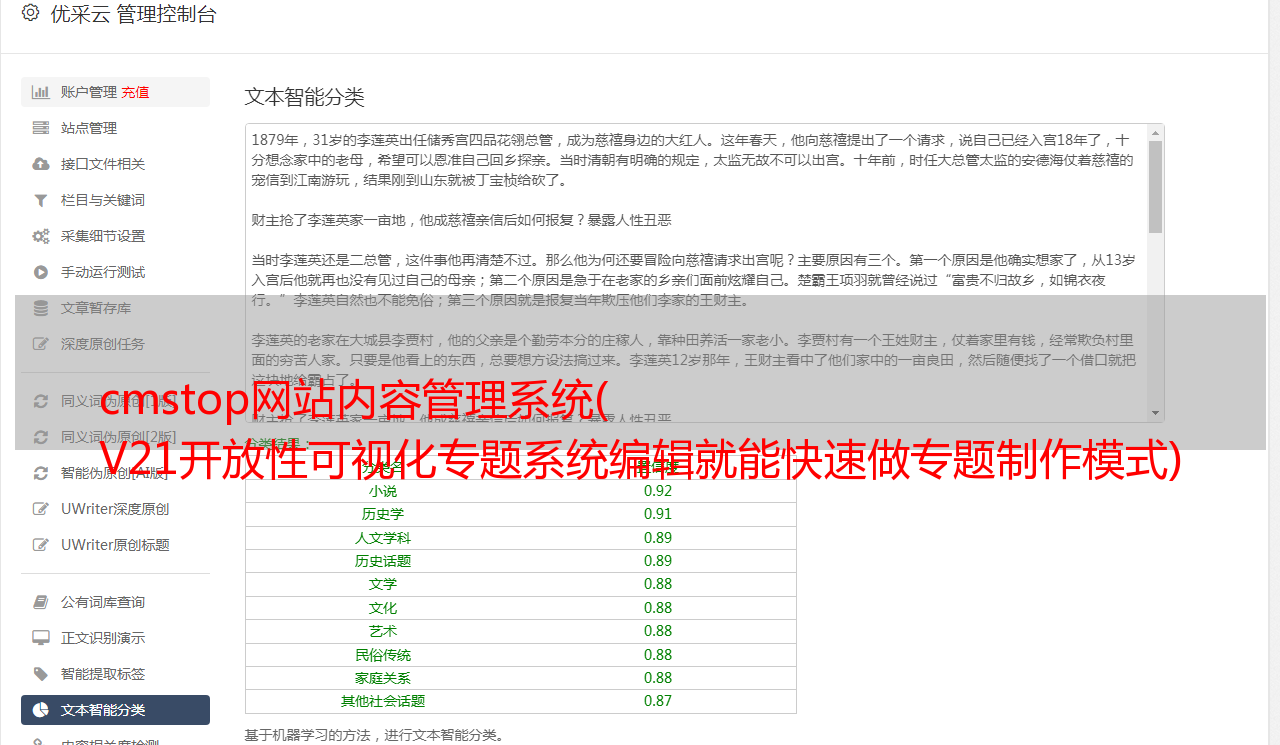This screenshot has height=745, width=1280.
Task: Click the pie chart icon for 文本智能分类
Action: tap(41, 710)
